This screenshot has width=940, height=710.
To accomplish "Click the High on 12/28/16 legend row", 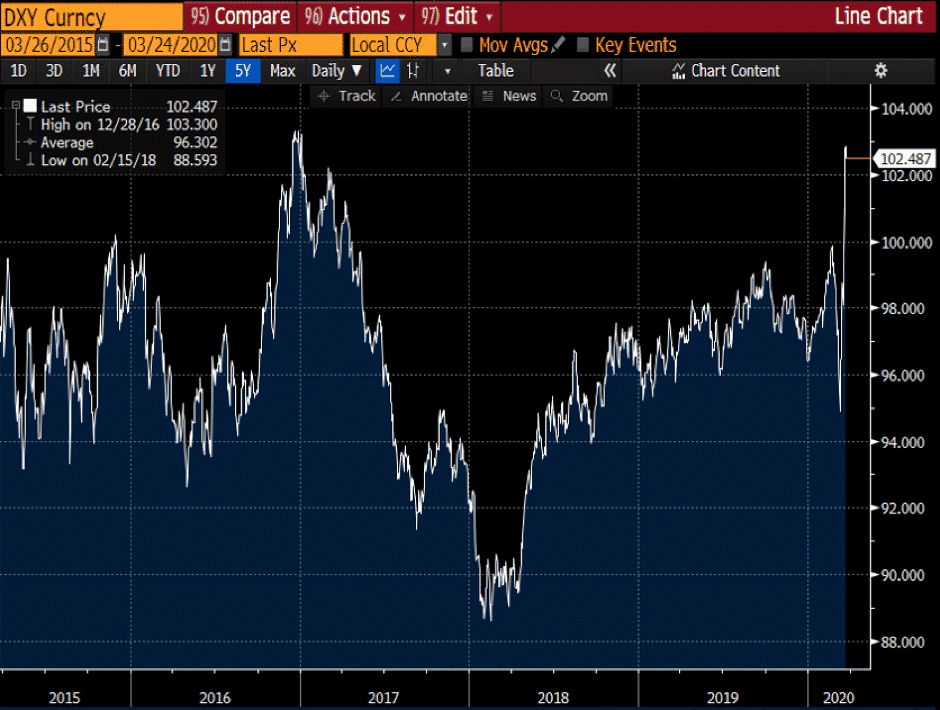I will [122, 125].
